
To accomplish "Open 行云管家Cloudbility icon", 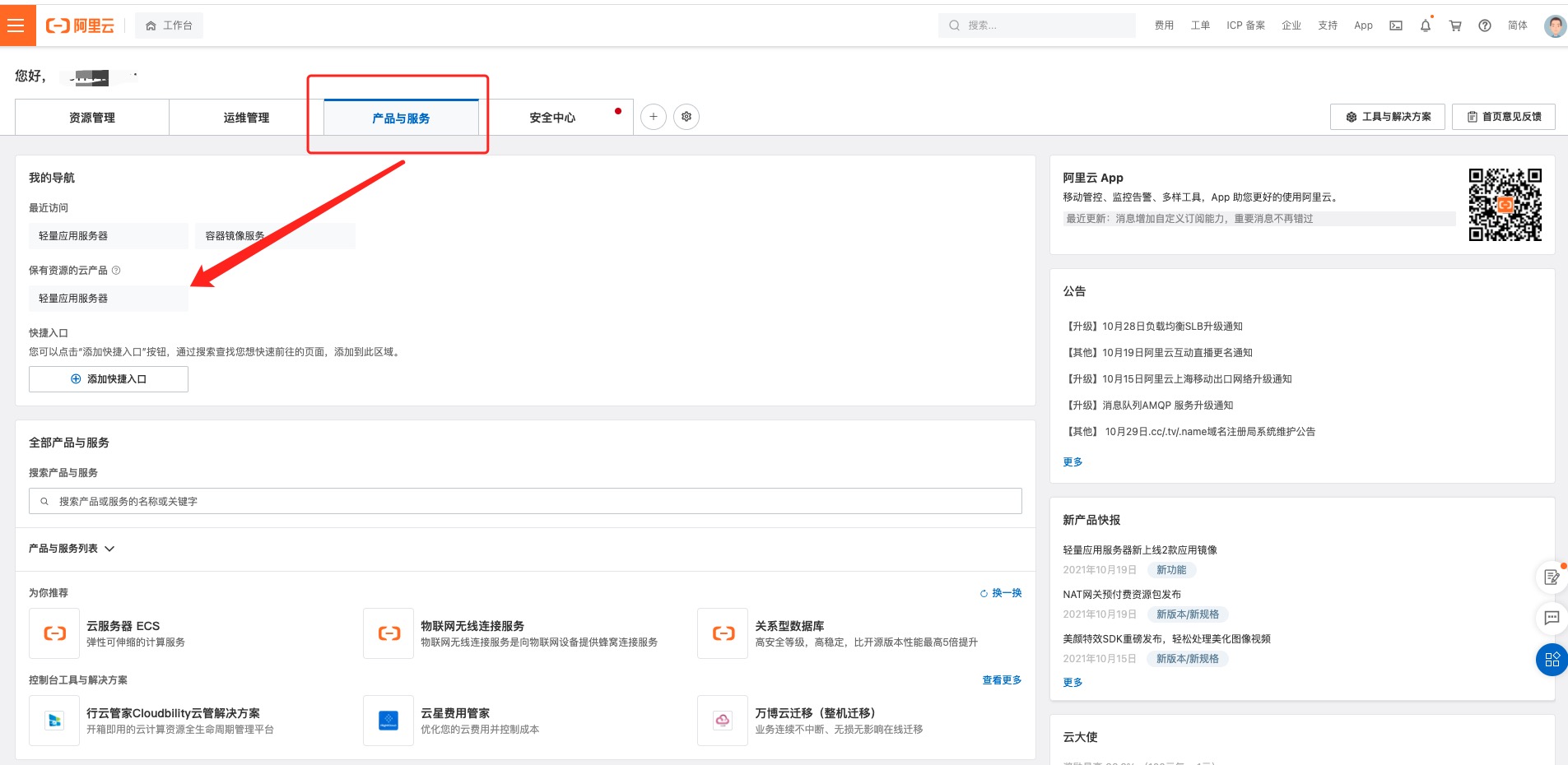I will [x=54, y=721].
